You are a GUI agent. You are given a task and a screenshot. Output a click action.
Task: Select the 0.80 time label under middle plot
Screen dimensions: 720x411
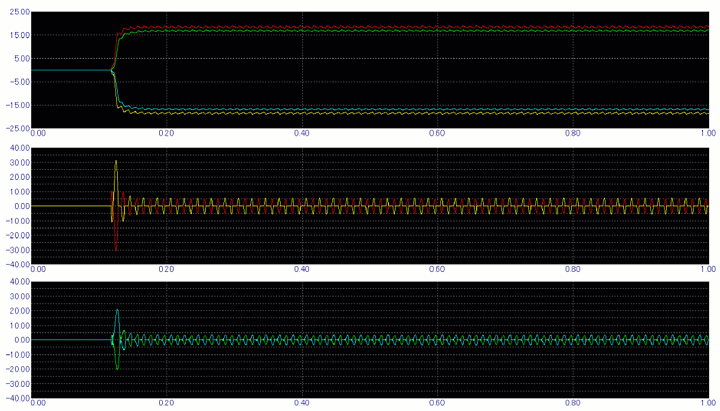(x=573, y=269)
